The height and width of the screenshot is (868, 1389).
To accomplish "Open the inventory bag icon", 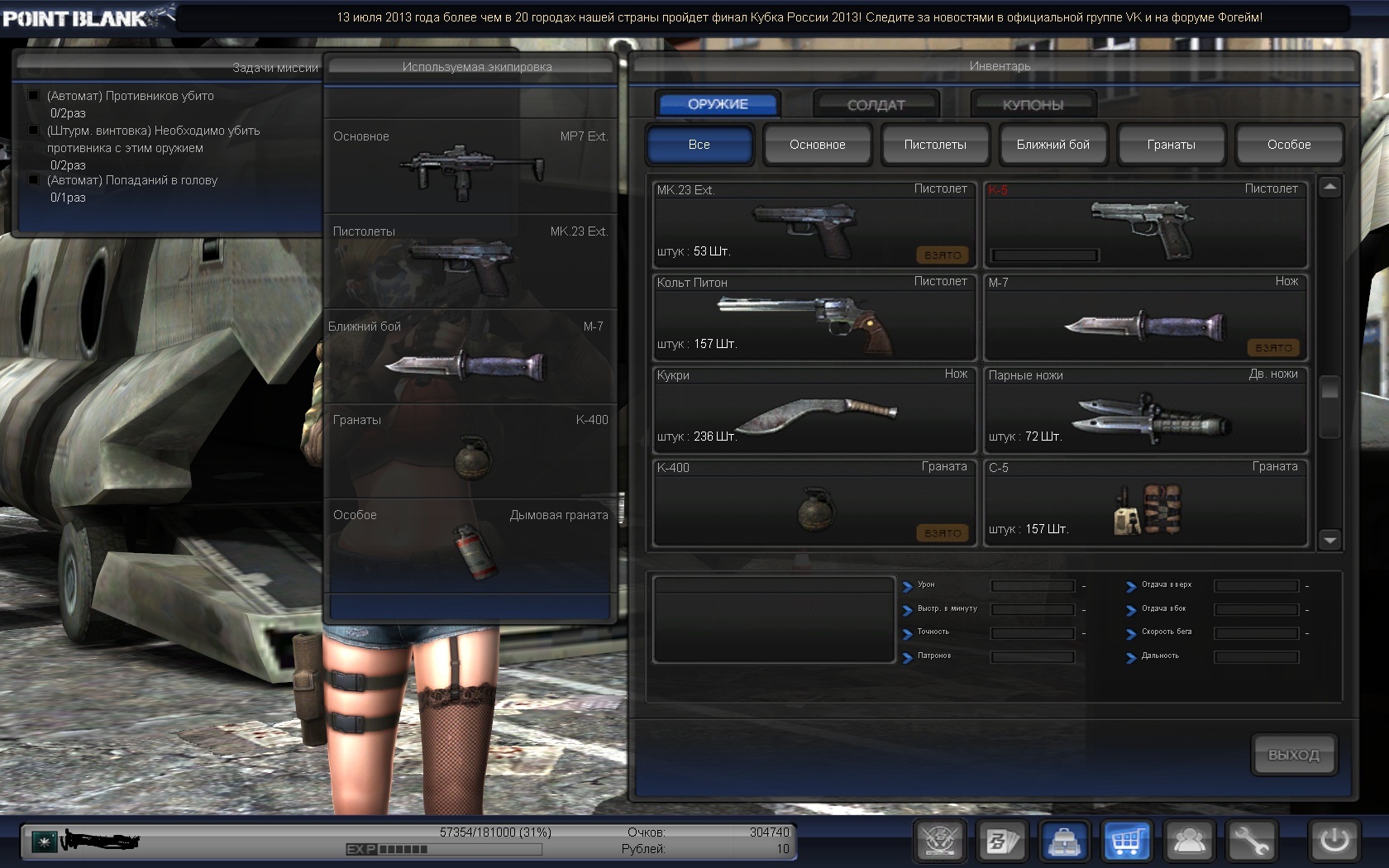I will coord(1064,842).
